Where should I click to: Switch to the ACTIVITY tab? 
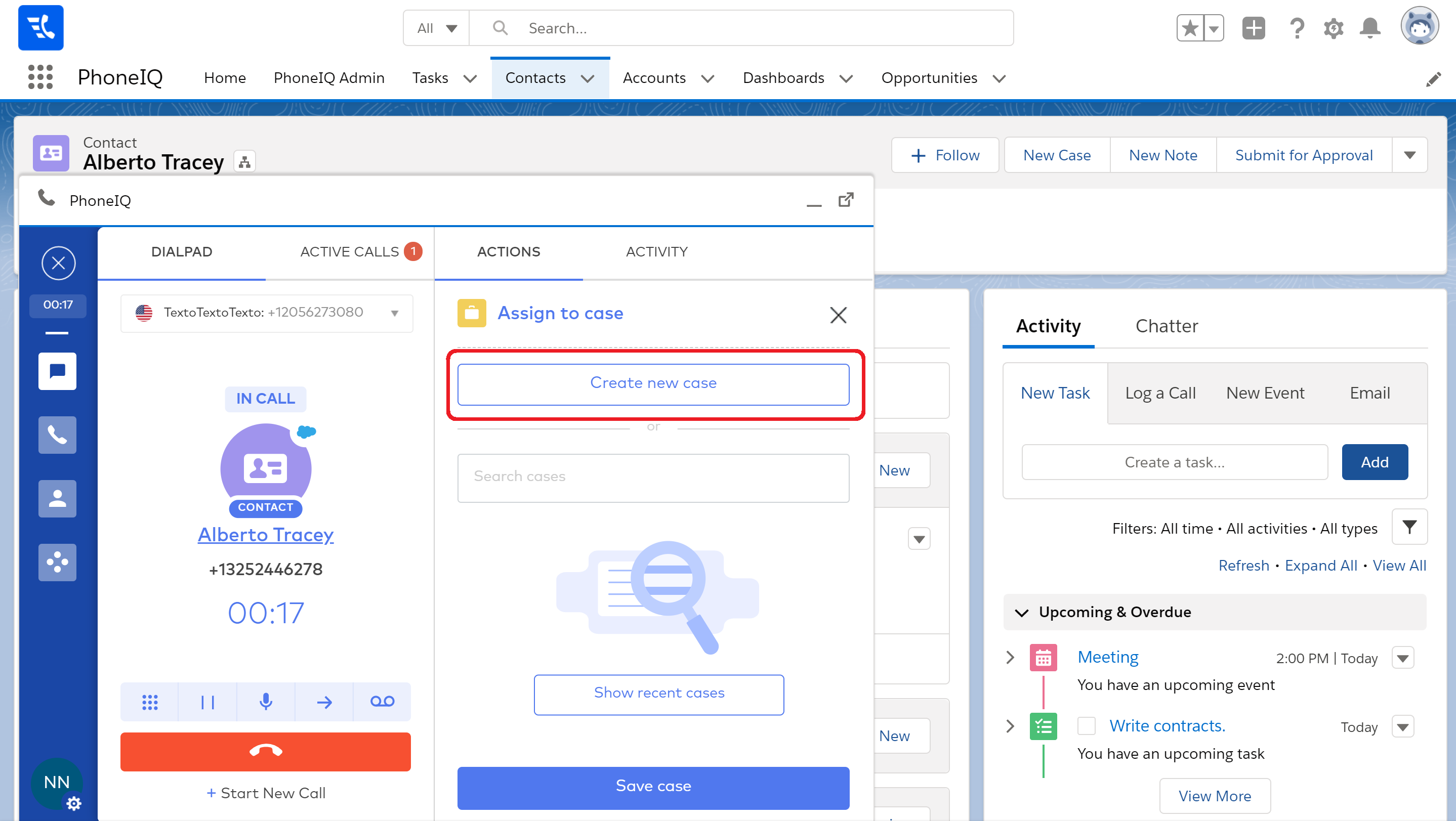[x=656, y=252]
